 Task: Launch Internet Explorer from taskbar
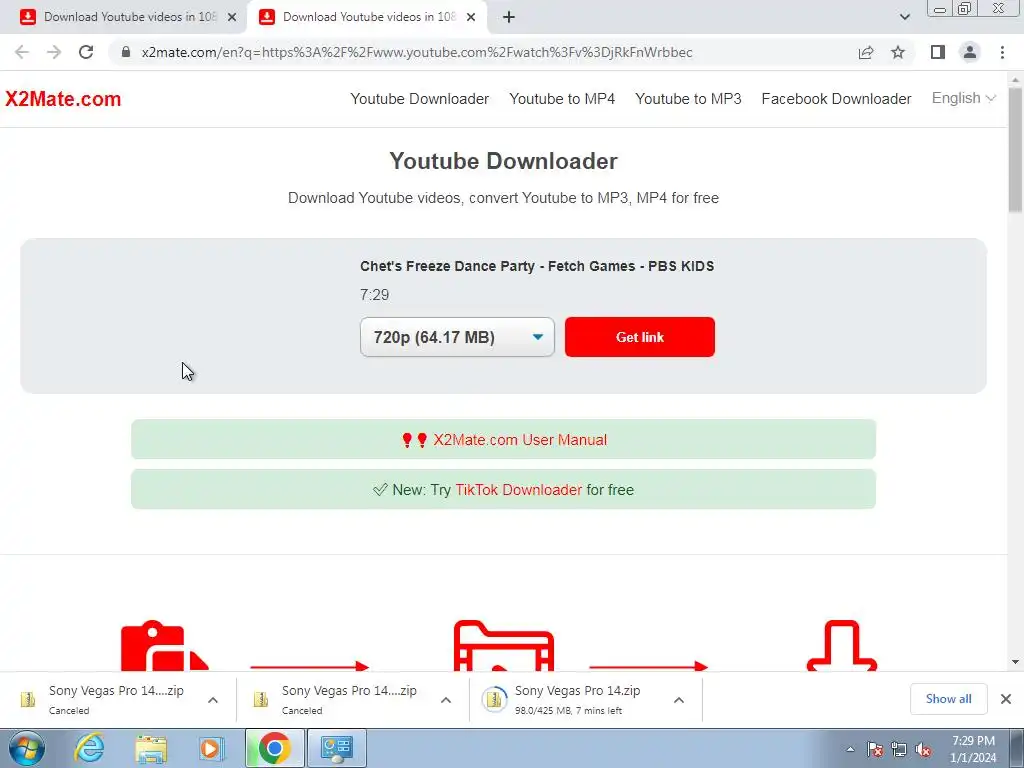pyautogui.click(x=89, y=748)
